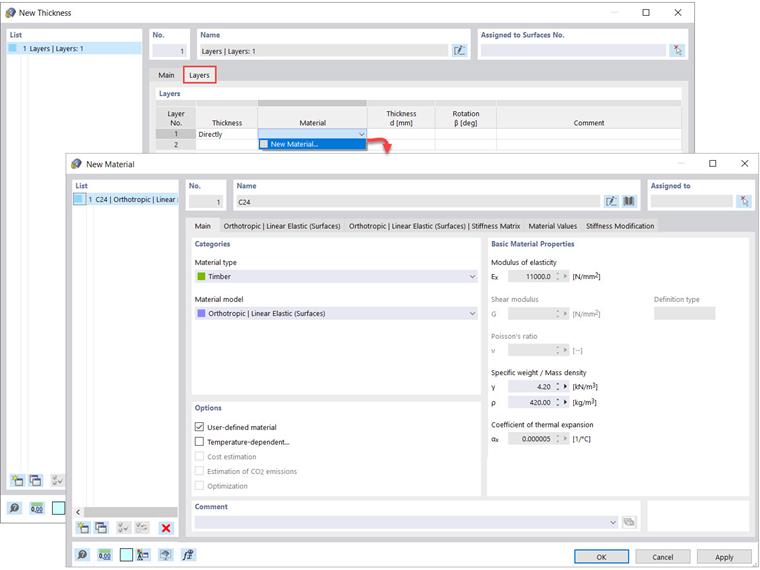Image resolution: width=760 pixels, height=570 pixels.
Task: Open material library book icon beside C24 name
Action: pyautogui.click(x=629, y=201)
